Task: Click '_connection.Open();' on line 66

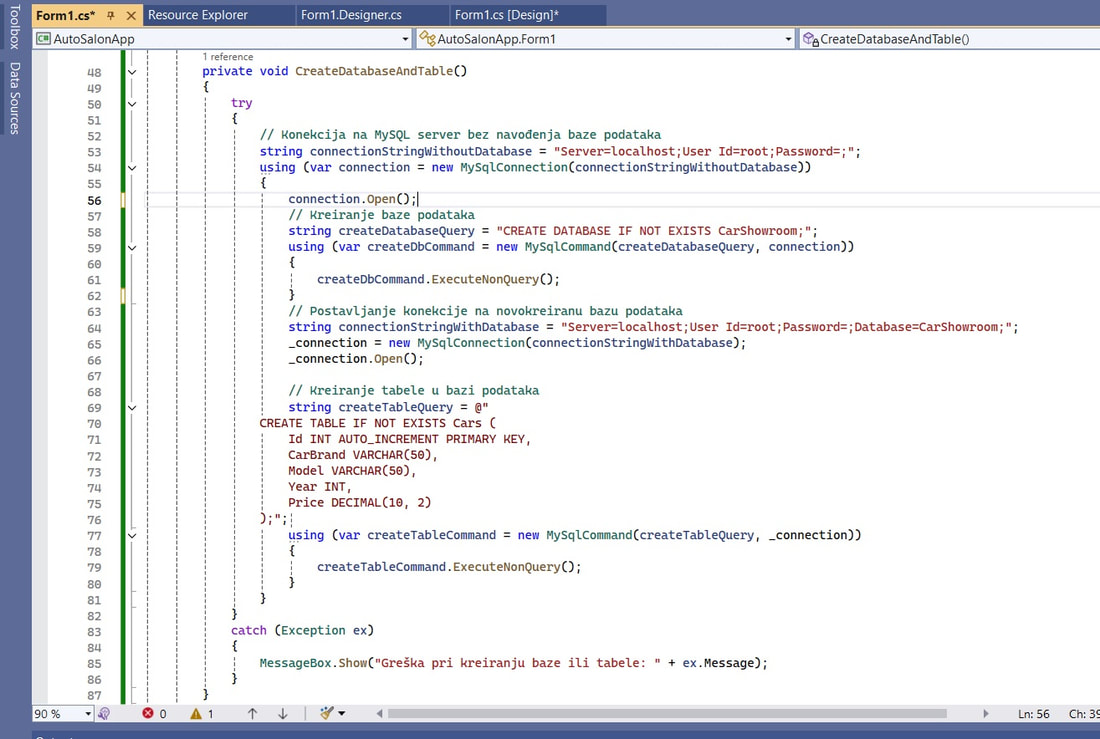Action: click(x=356, y=359)
